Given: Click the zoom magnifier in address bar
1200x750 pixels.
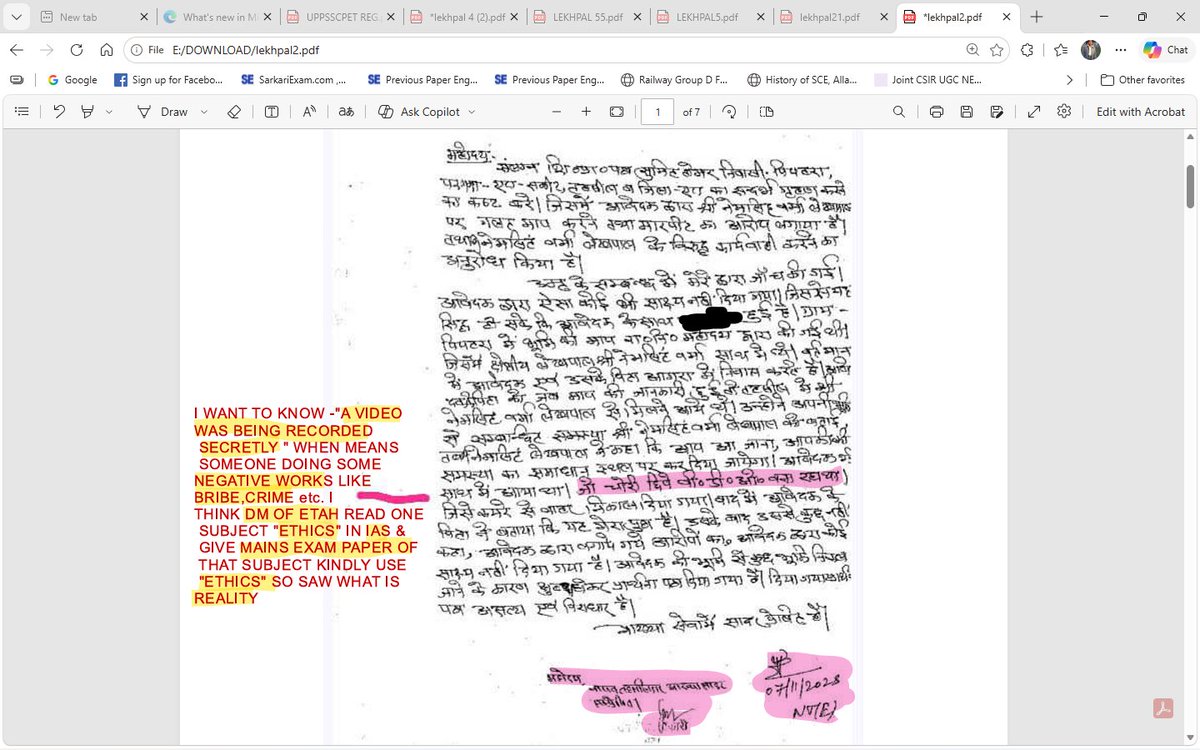Looking at the screenshot, I should 972,50.
